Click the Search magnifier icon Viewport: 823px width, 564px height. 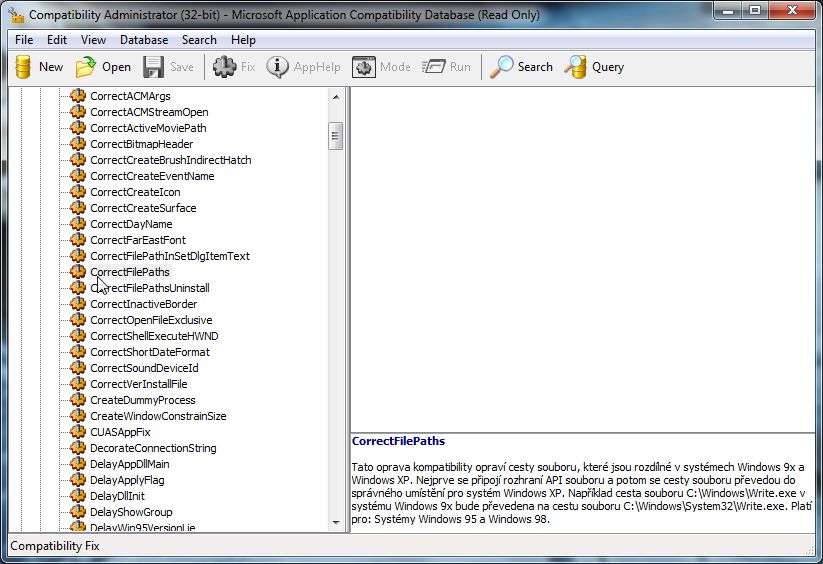[502, 67]
